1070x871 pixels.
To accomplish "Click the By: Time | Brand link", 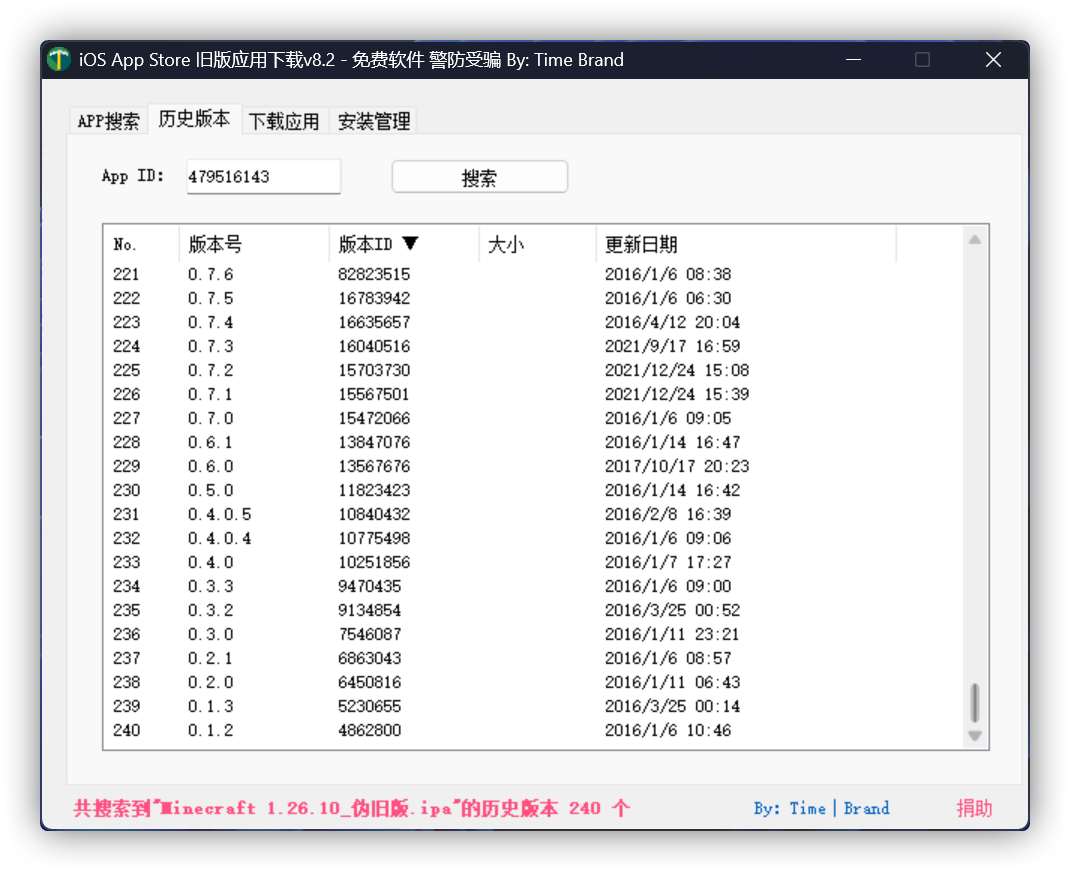I will tap(821, 808).
